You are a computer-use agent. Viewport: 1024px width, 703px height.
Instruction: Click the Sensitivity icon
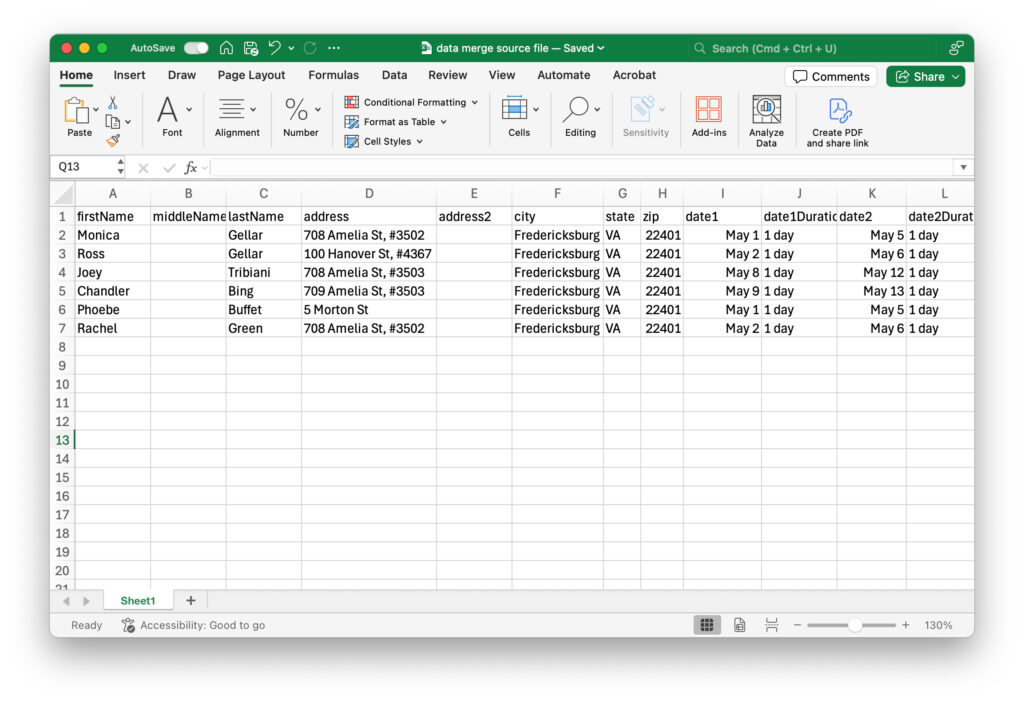tap(641, 109)
